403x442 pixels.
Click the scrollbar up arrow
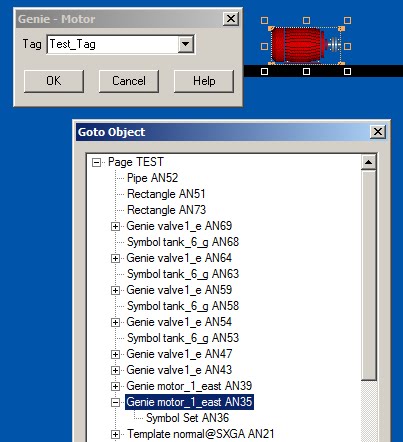[x=369, y=162]
